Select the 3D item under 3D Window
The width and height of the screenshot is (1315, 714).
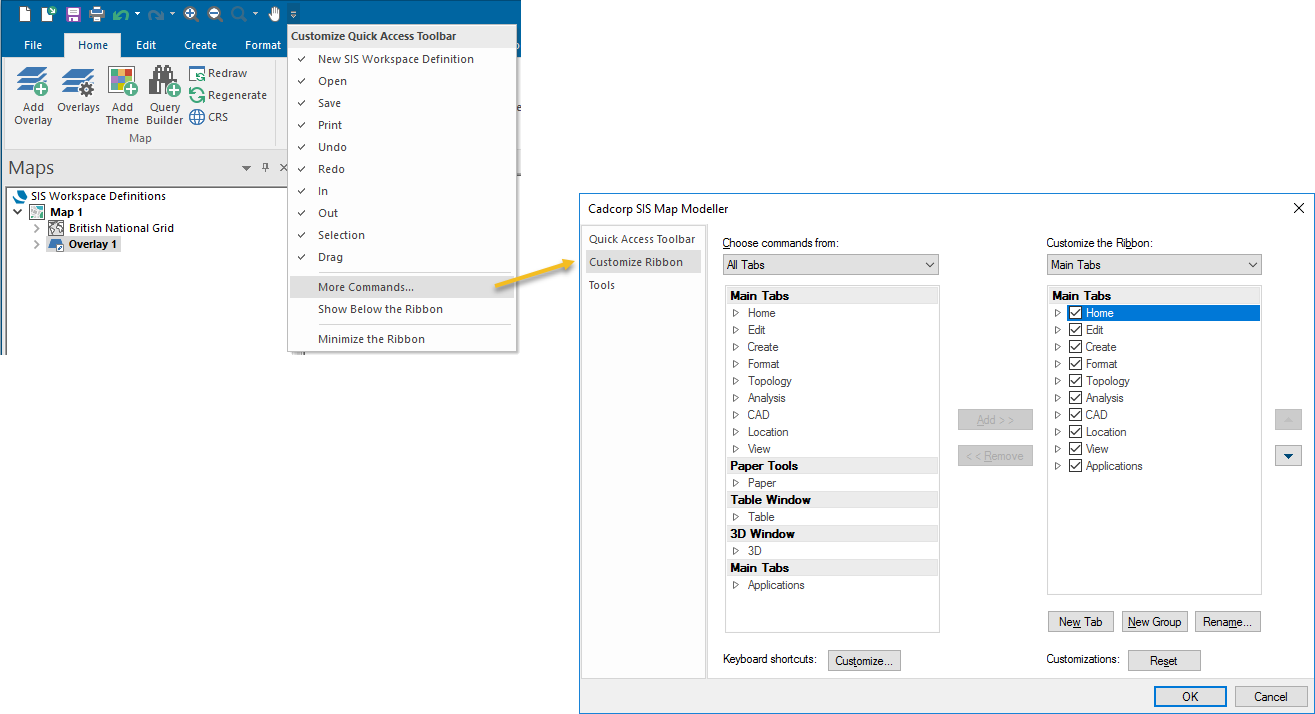click(x=755, y=551)
